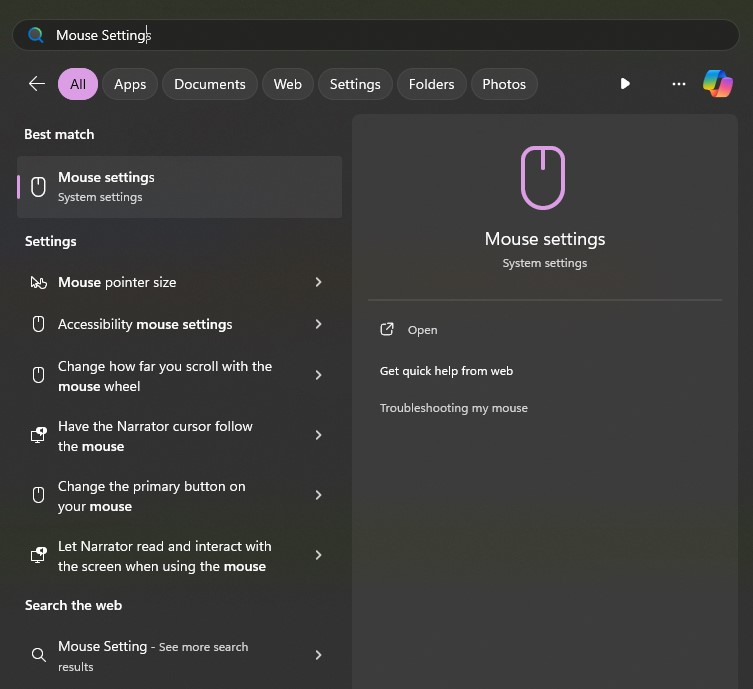Open Change the primary button result

[180, 496]
